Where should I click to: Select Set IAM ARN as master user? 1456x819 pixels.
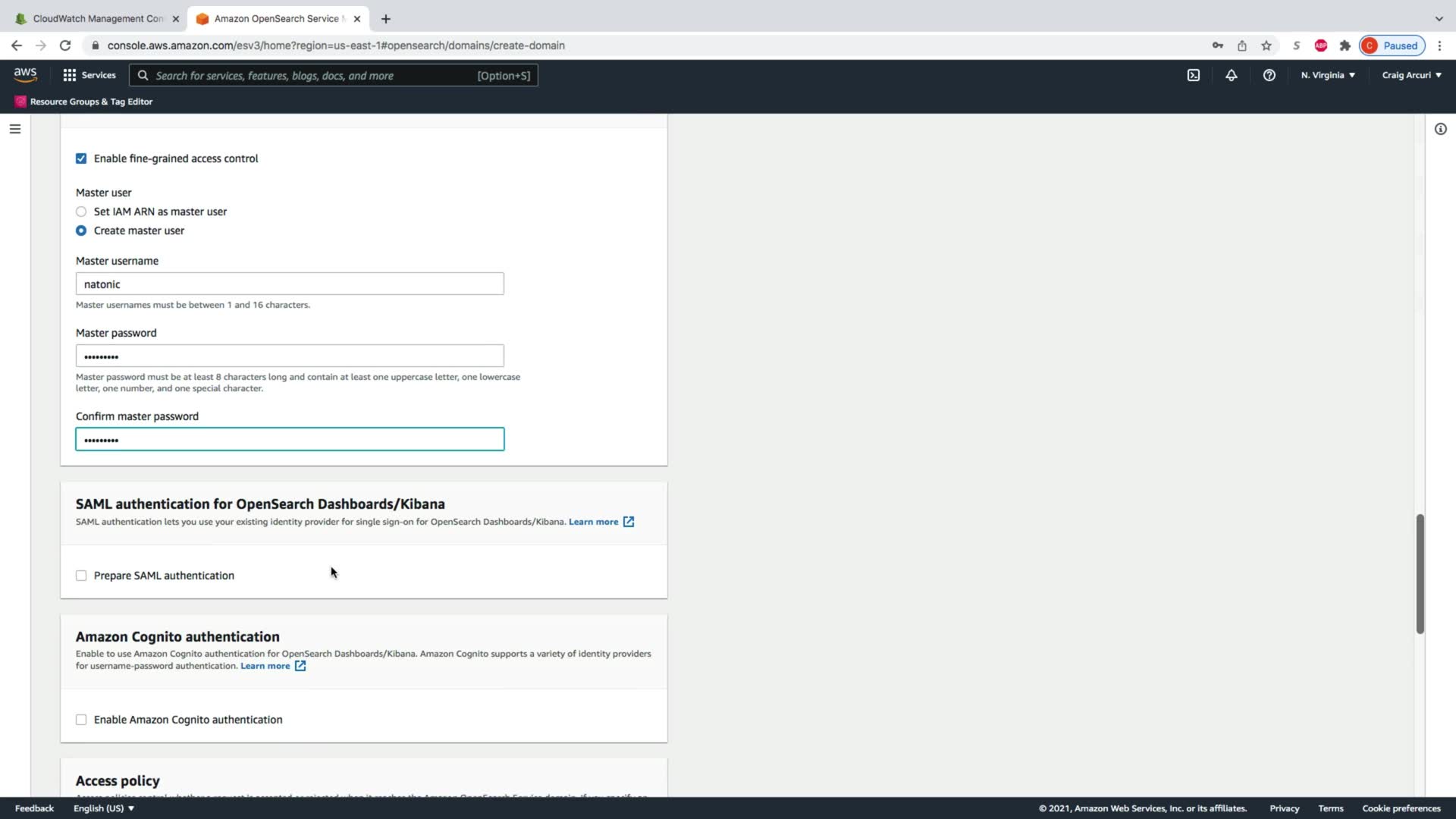[81, 212]
